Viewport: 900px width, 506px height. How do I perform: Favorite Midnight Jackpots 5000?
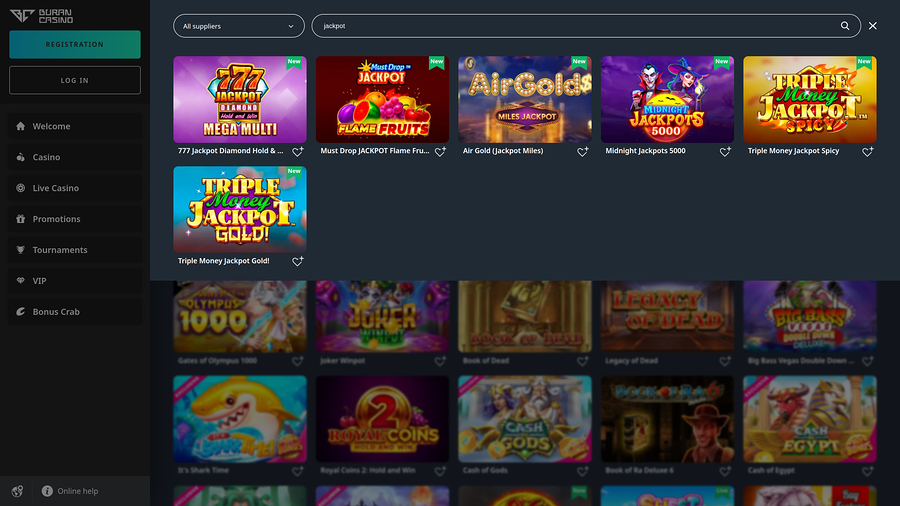(725, 151)
